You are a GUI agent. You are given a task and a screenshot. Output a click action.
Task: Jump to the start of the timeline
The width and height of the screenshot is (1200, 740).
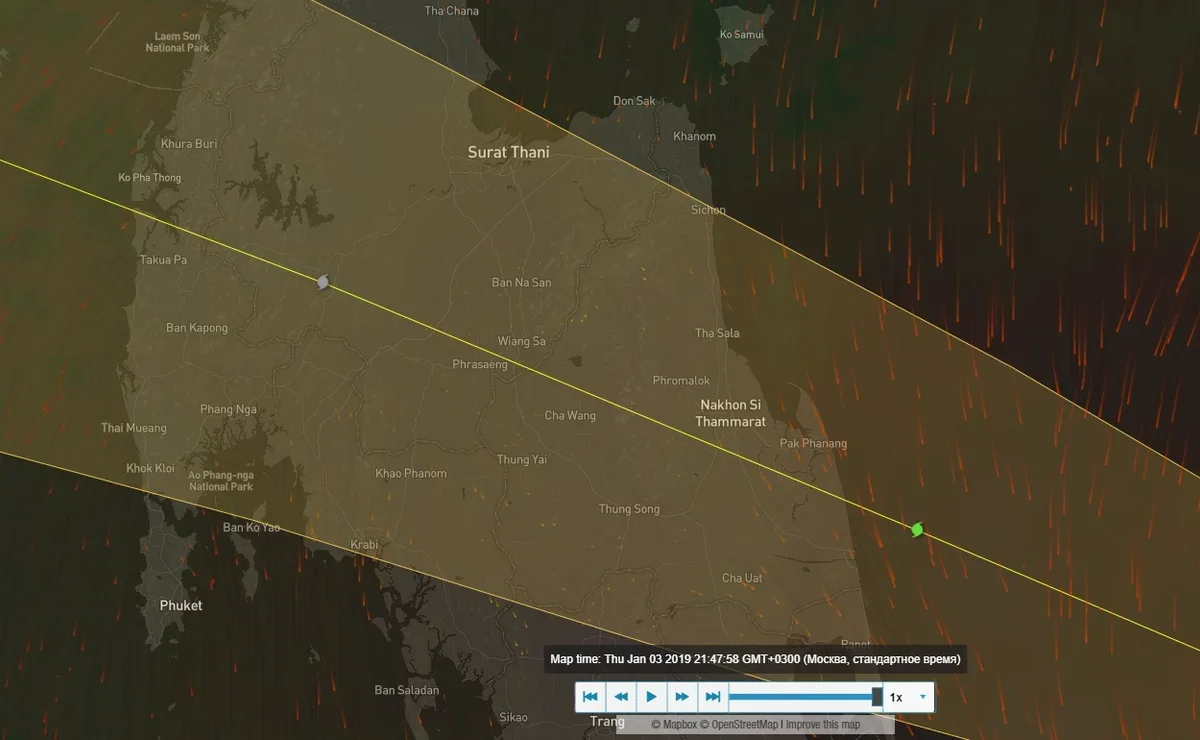tap(590, 697)
